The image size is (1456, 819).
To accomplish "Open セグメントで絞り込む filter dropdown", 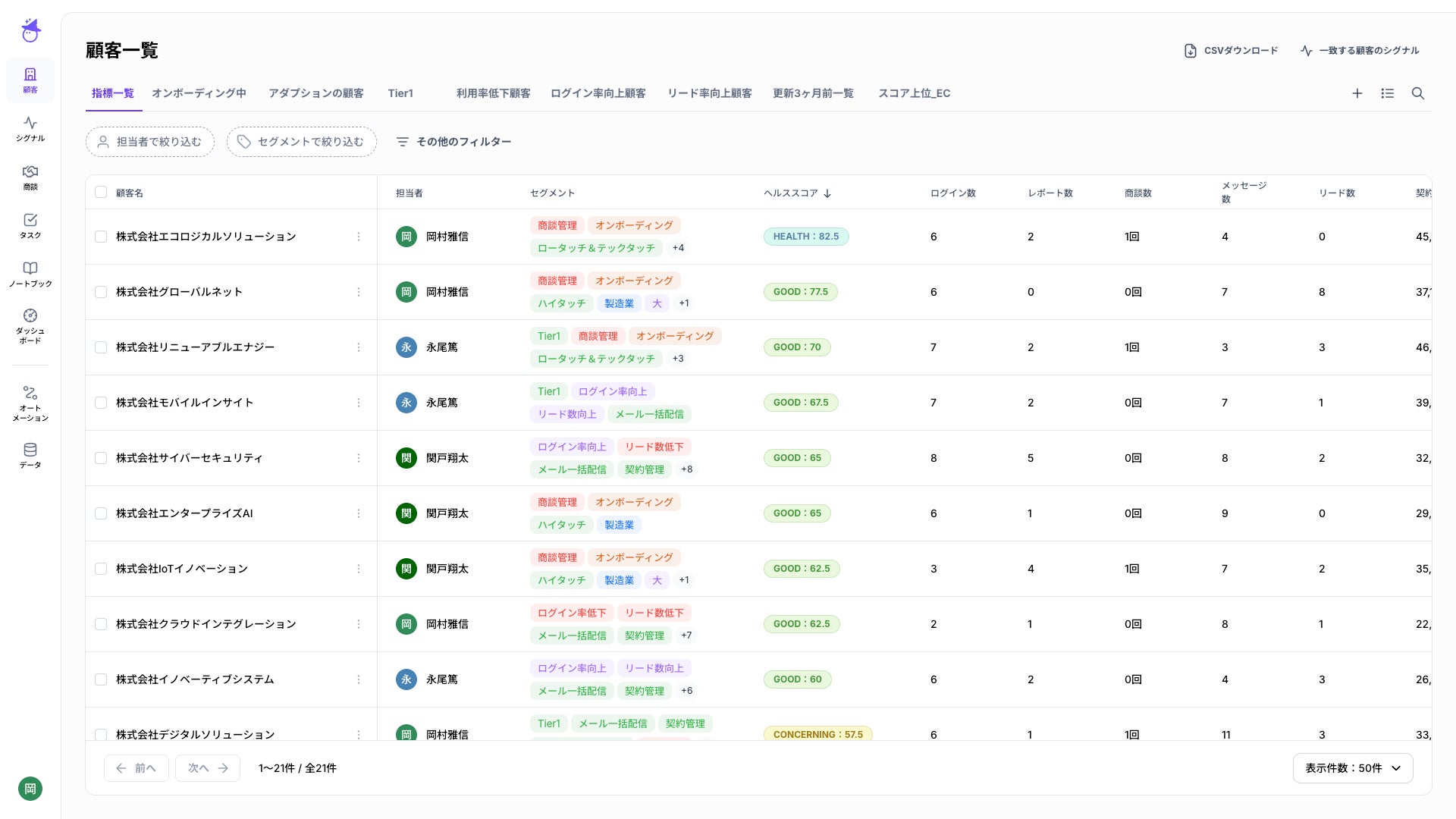I will 301,142.
